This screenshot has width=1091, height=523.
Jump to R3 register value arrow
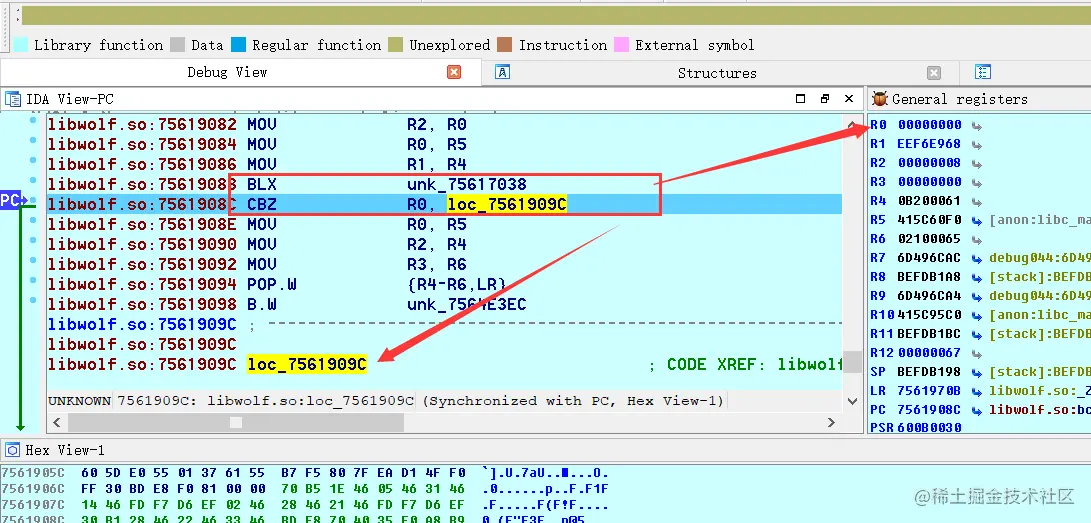tap(977, 182)
